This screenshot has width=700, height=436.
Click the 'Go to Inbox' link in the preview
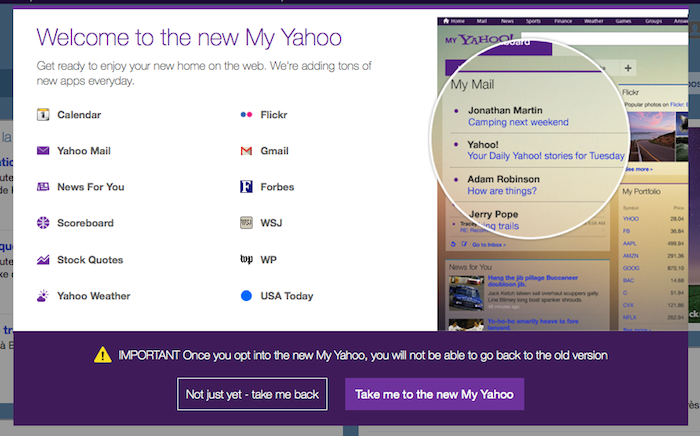coord(489,245)
